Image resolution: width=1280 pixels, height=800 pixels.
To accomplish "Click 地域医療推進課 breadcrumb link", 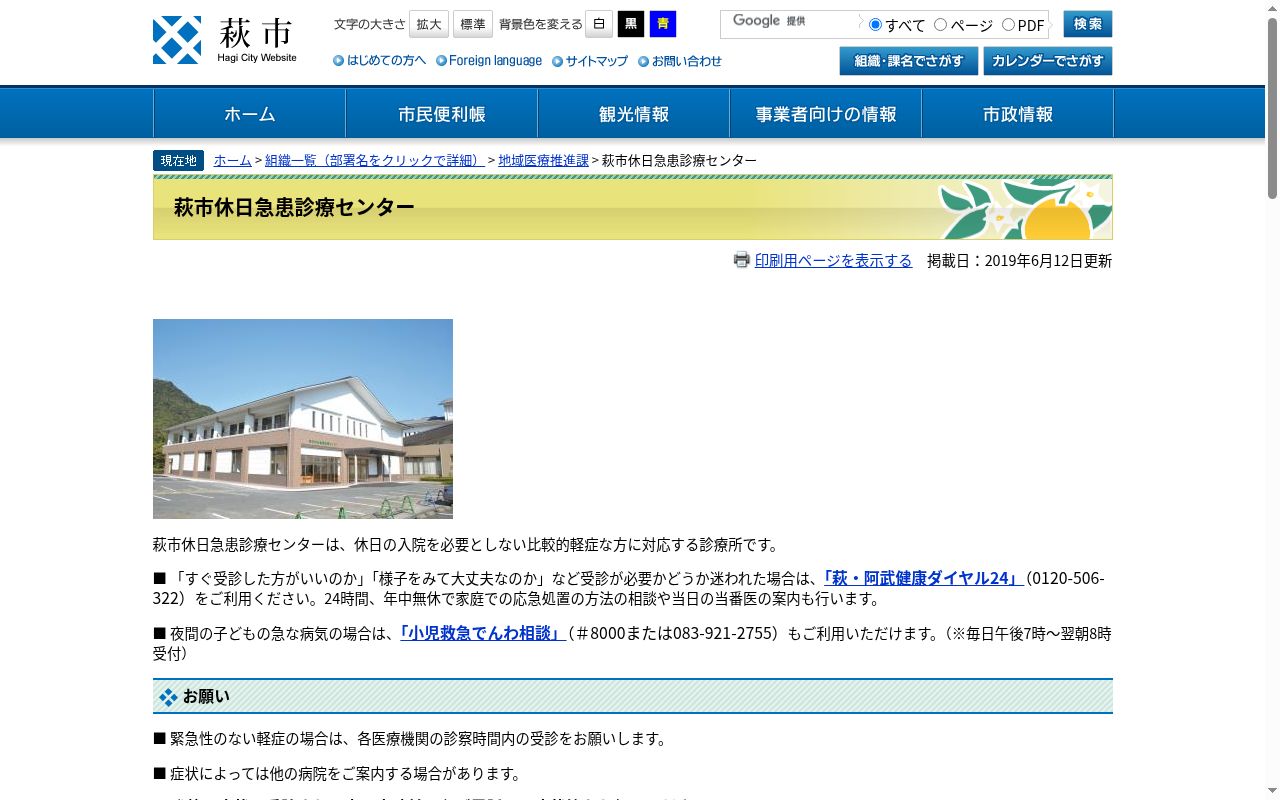I will tap(543, 160).
